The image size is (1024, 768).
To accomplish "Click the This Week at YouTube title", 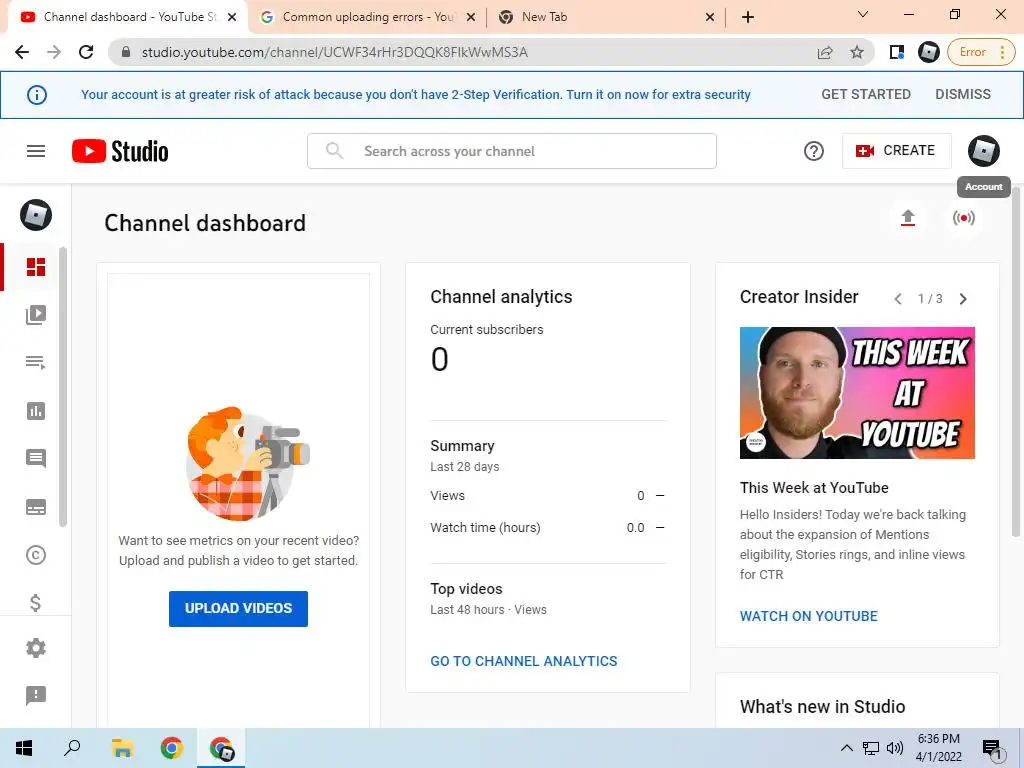I will 814,488.
